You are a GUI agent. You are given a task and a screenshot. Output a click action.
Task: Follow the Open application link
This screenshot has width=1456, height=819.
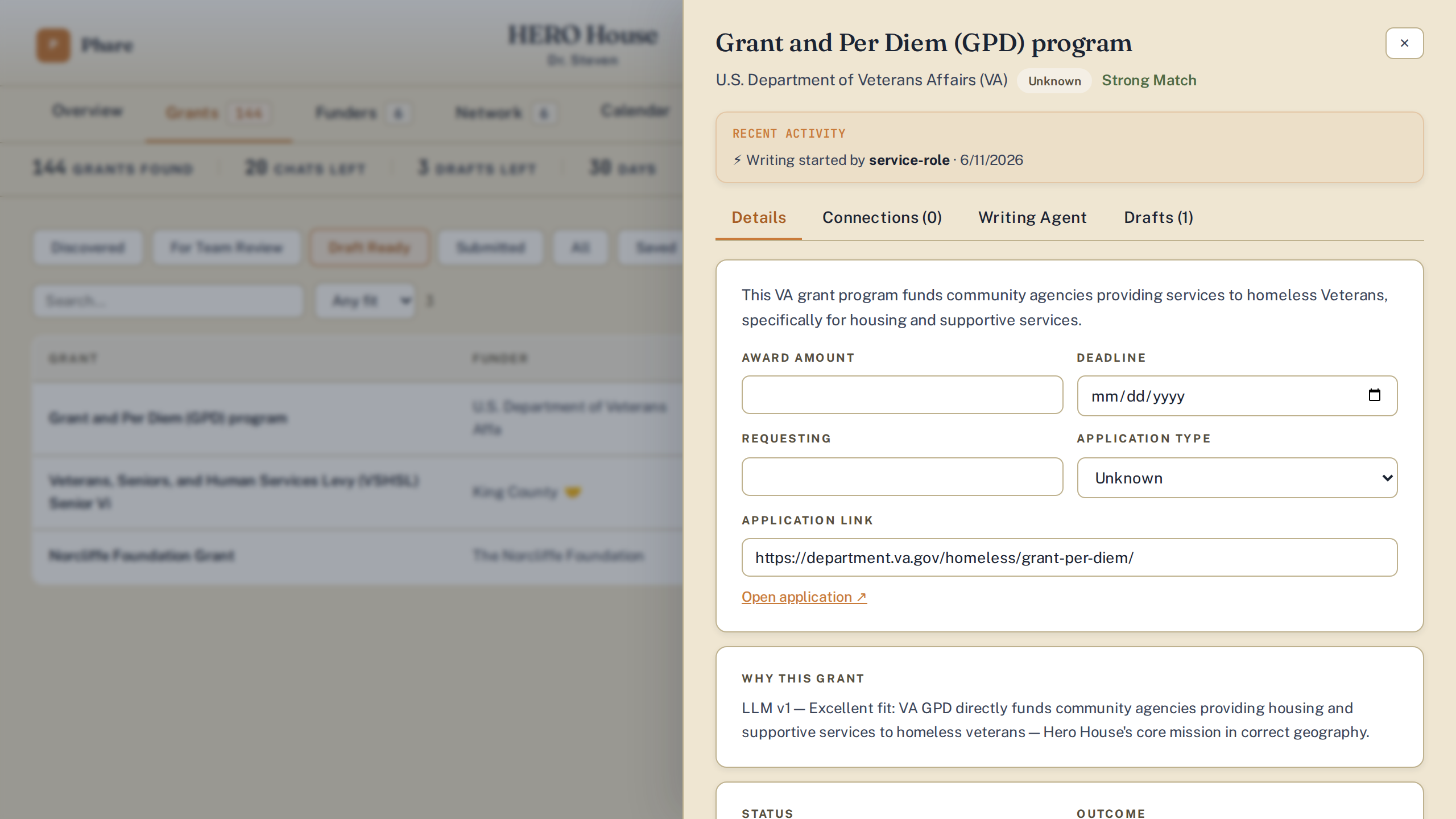[804, 597]
